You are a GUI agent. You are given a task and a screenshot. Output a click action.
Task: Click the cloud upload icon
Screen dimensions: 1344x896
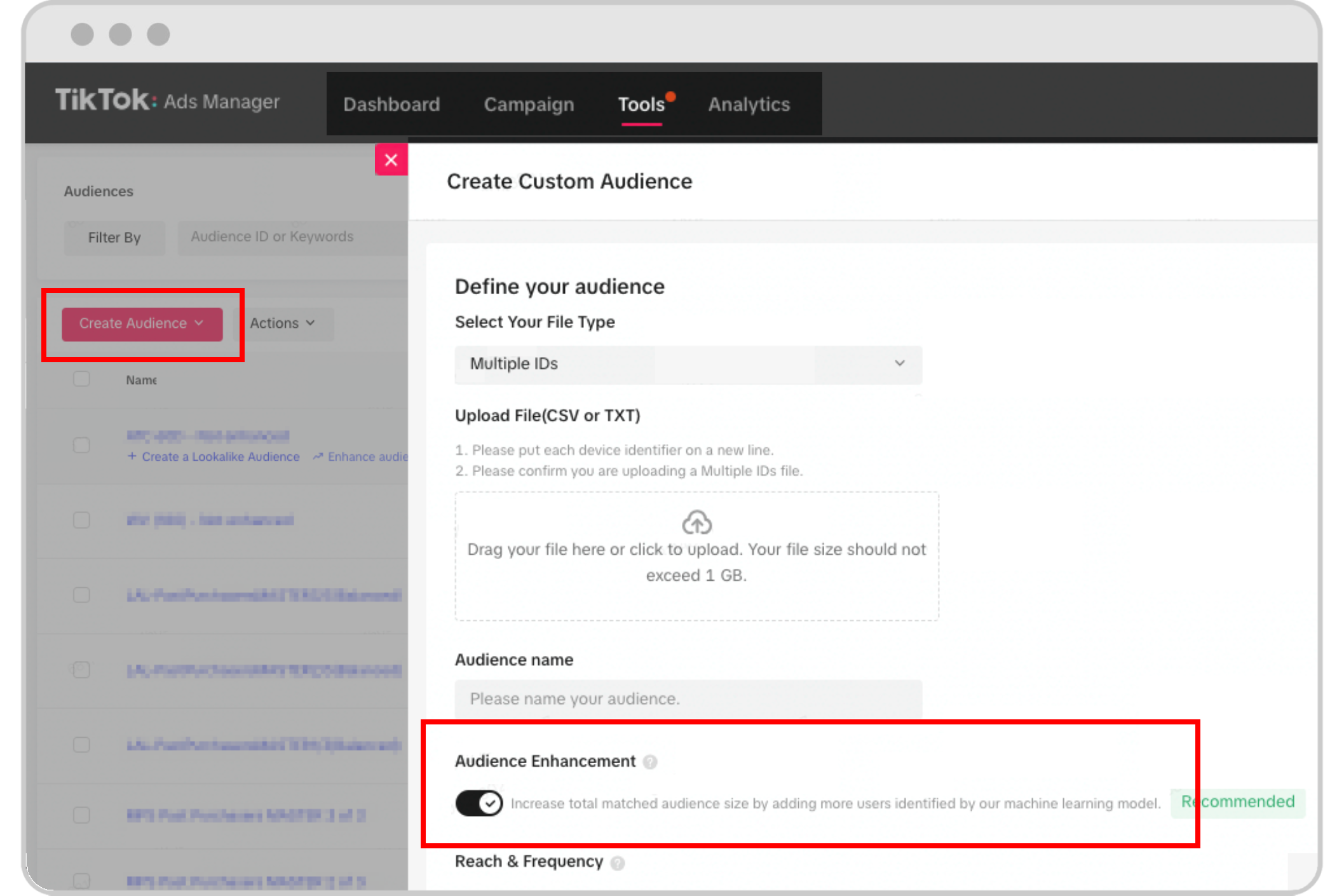[696, 522]
